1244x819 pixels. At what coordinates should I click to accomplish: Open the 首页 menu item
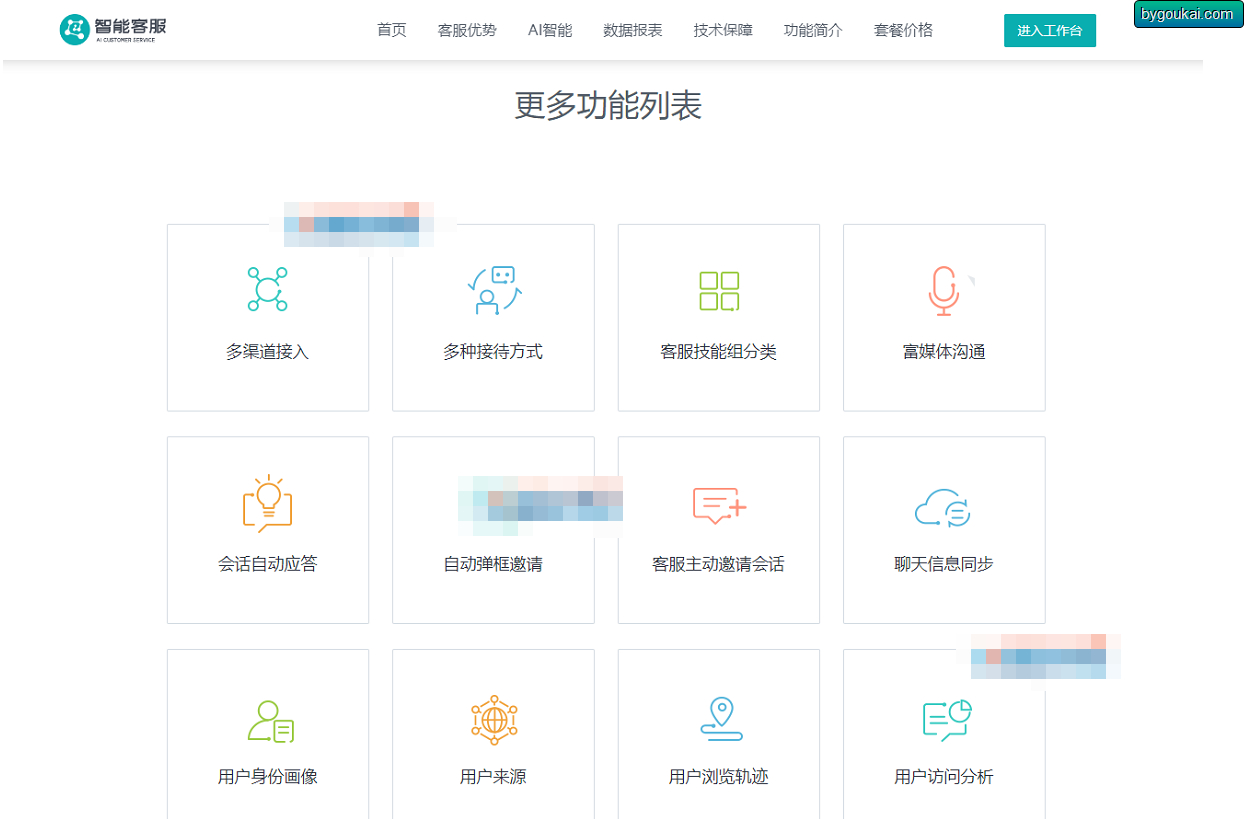click(x=392, y=30)
